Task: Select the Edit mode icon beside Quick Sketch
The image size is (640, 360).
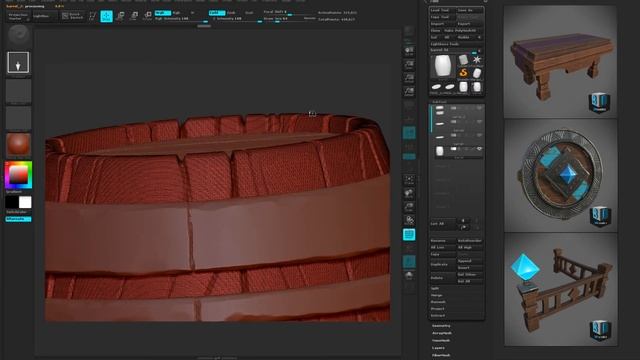Action: 93,16
